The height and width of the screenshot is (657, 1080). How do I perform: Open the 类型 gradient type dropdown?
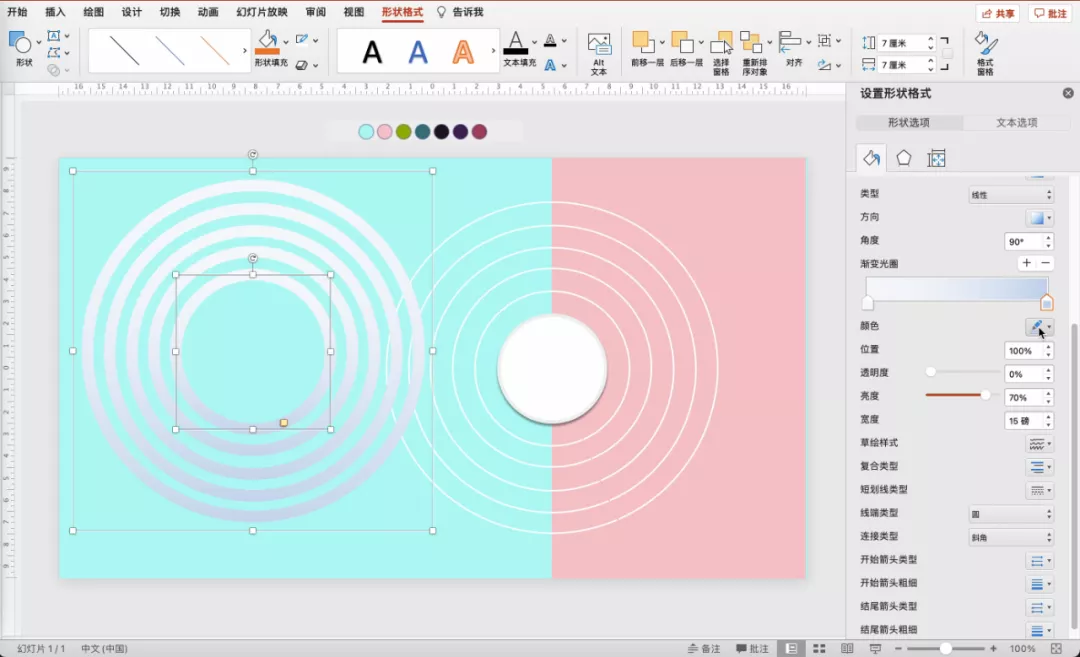(1011, 195)
